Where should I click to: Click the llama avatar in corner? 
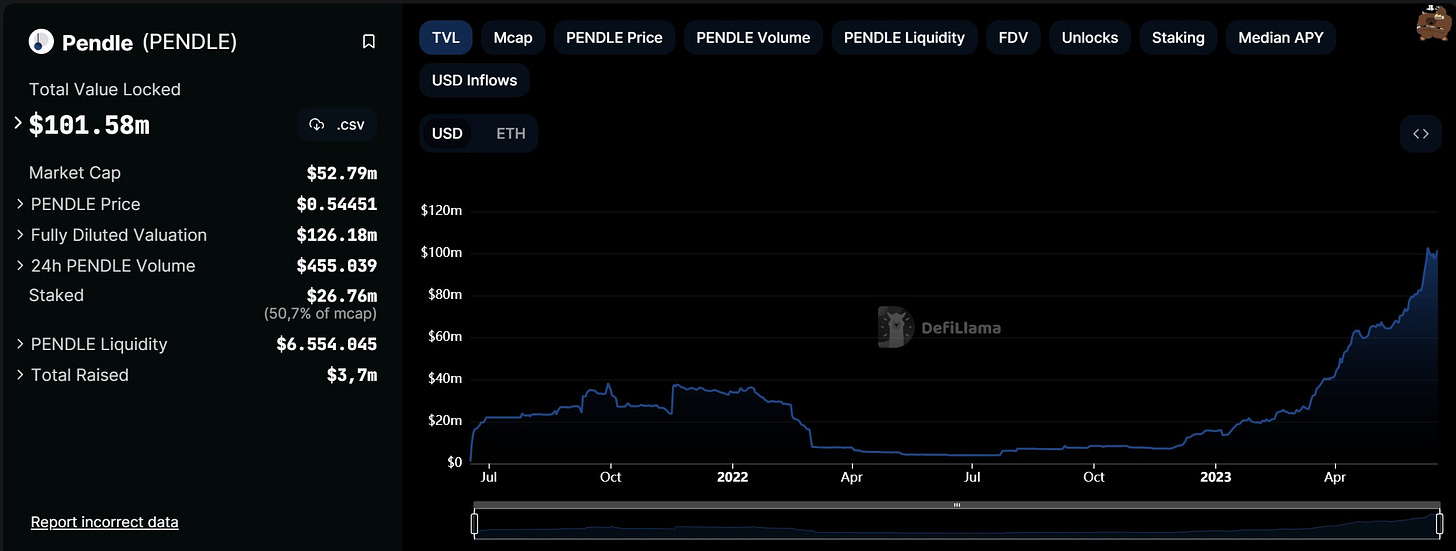[1435, 22]
